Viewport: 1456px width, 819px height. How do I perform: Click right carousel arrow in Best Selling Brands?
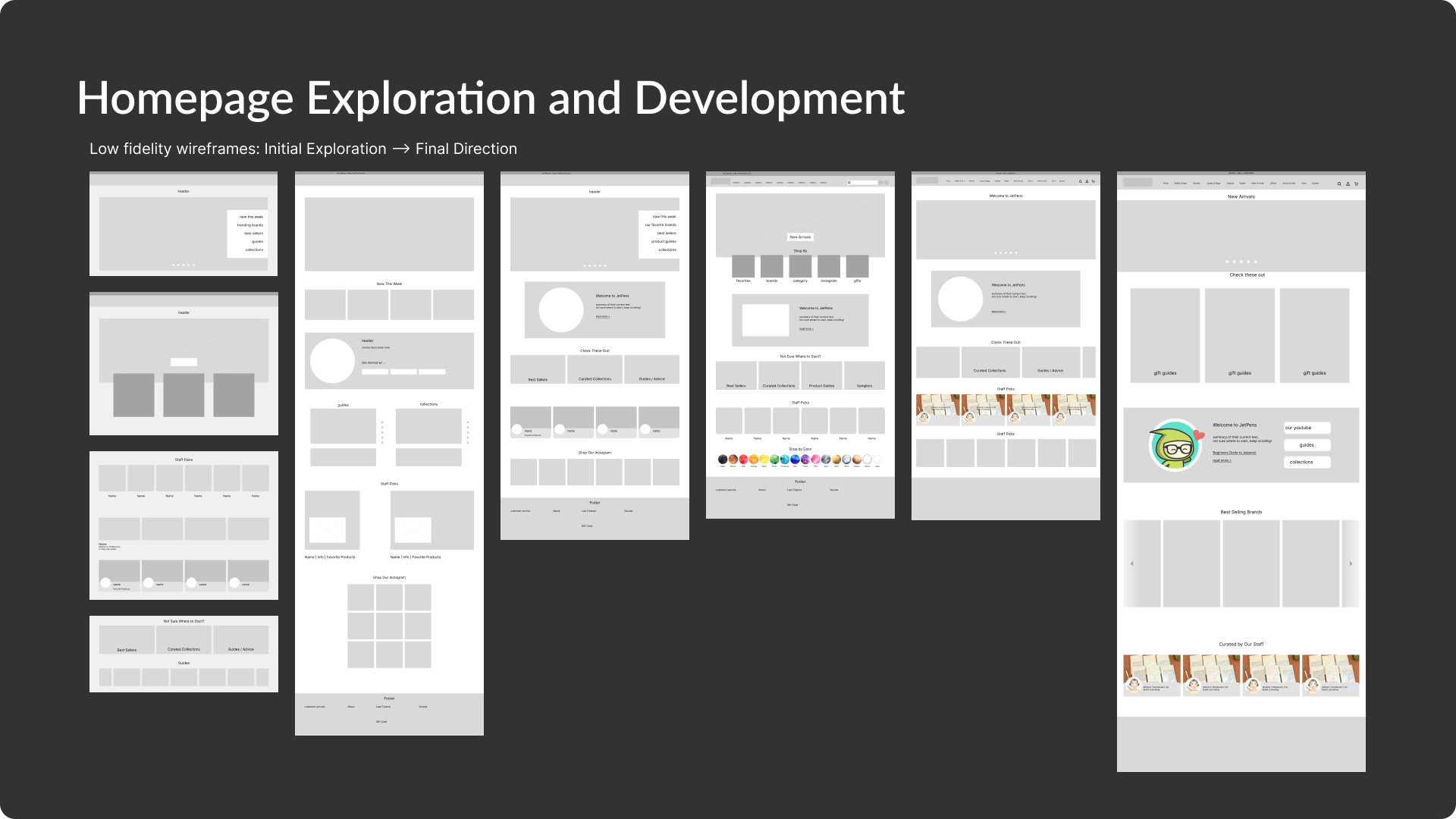pos(1351,563)
